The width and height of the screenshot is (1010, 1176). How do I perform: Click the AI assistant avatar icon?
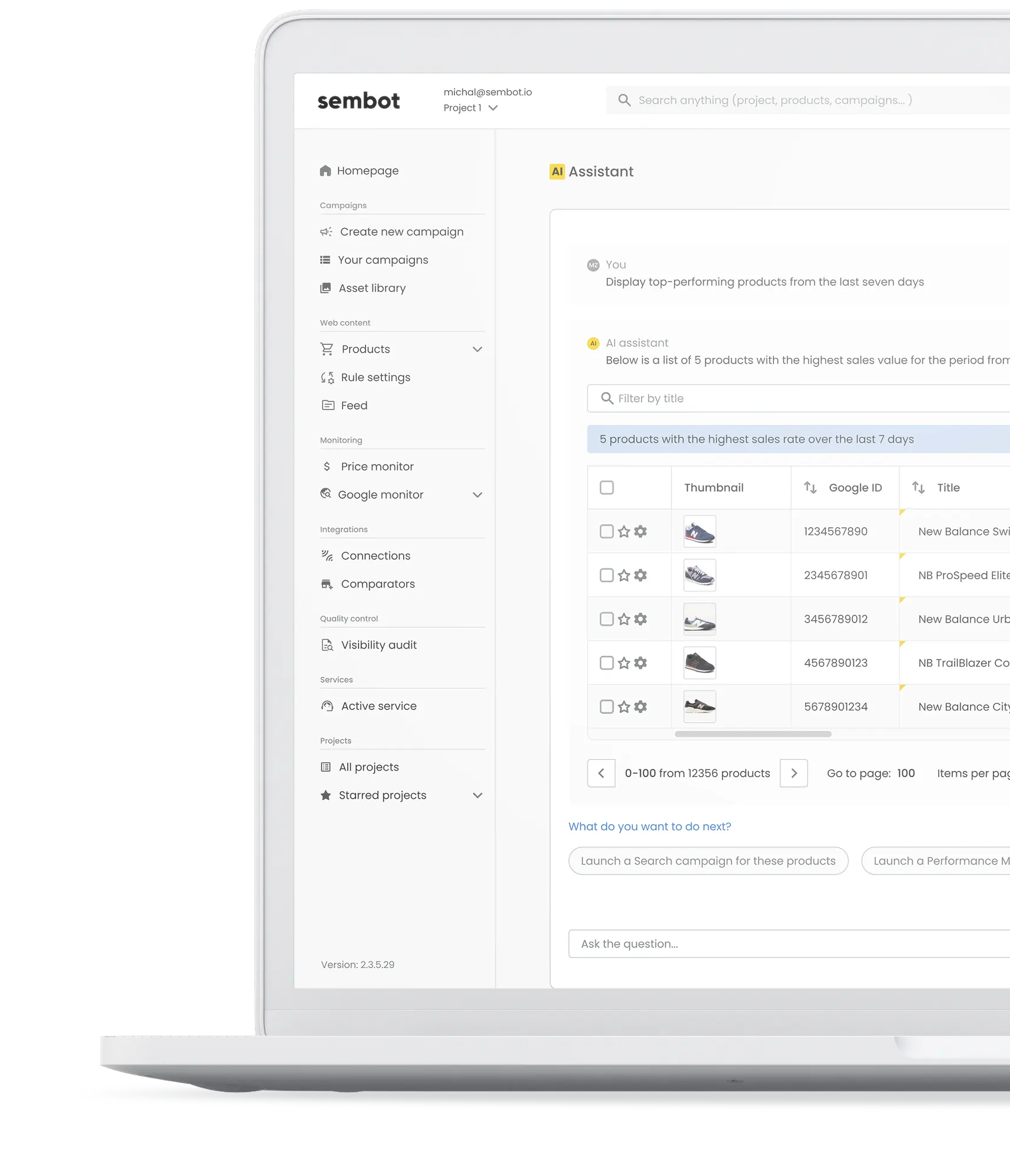point(593,343)
